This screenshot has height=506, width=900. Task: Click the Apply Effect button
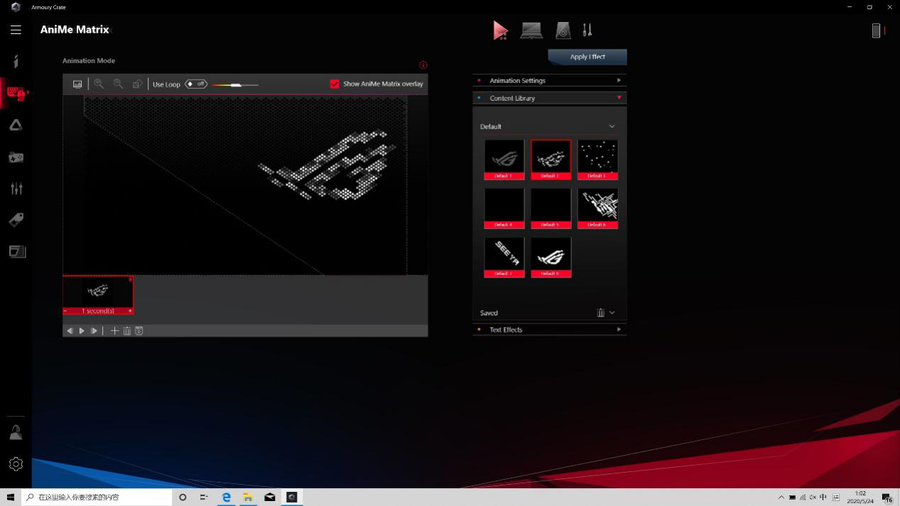coord(587,57)
